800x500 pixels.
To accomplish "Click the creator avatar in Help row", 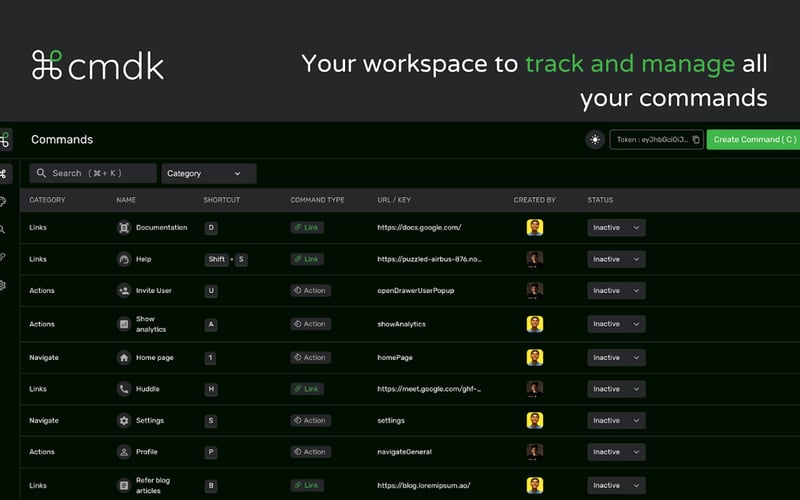I will click(x=535, y=259).
